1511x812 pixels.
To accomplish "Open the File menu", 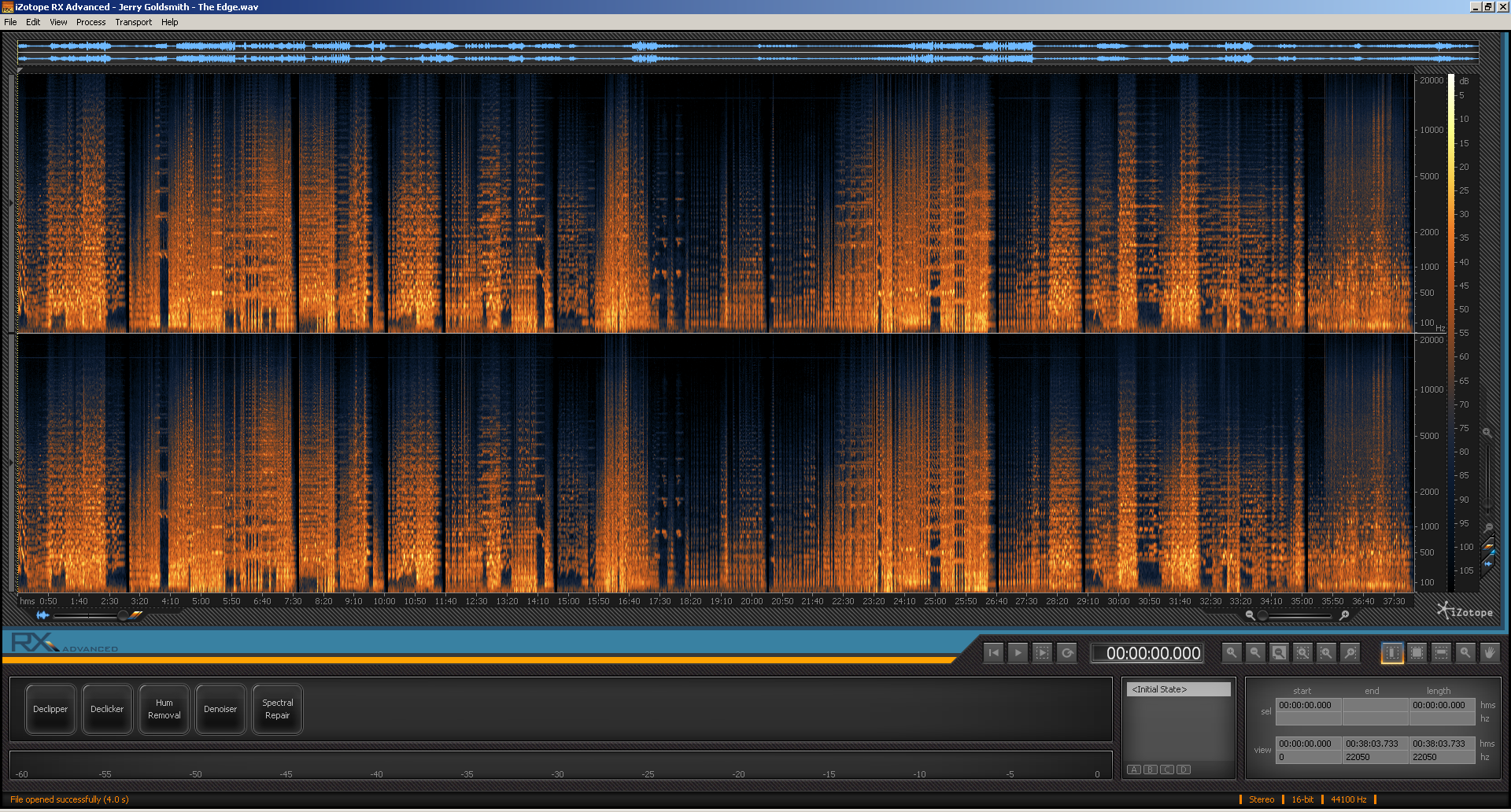I will (10, 22).
